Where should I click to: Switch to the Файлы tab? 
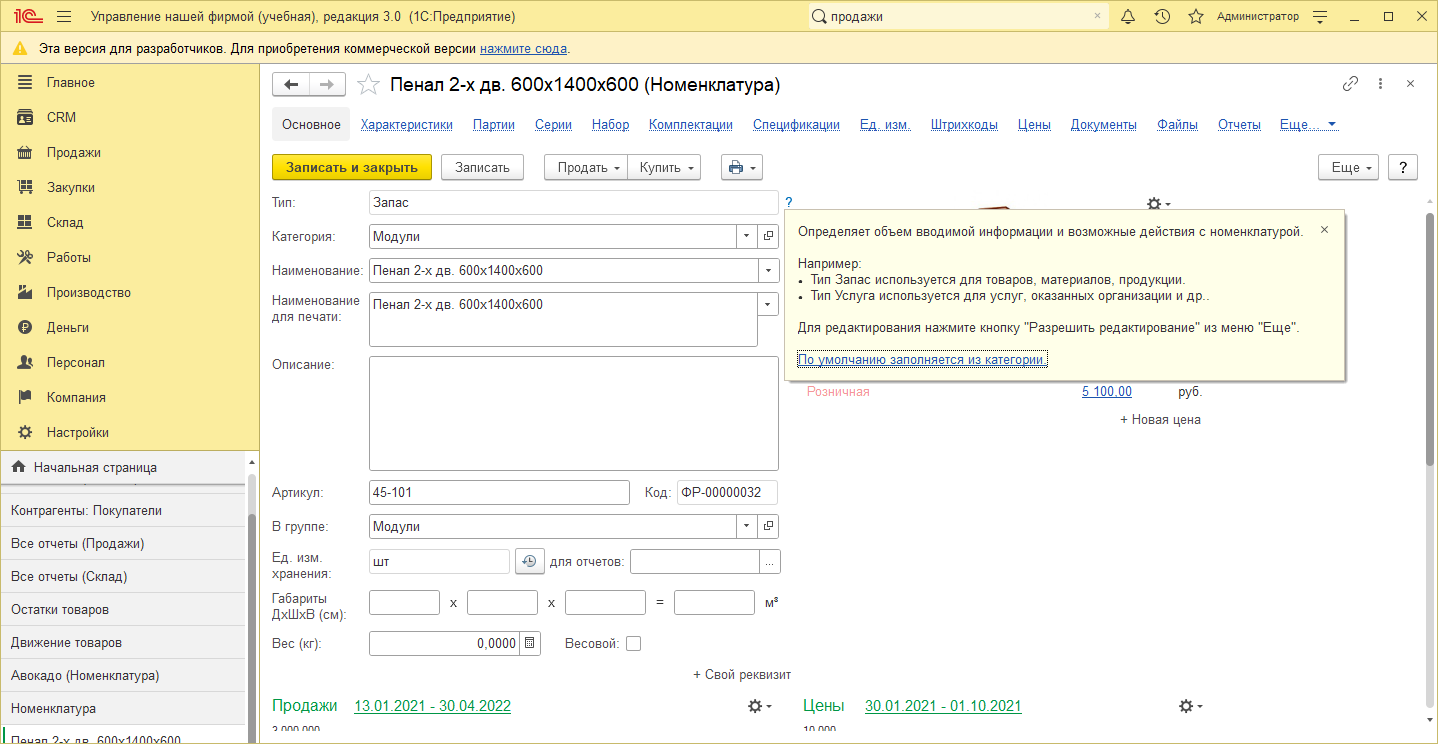1177,125
